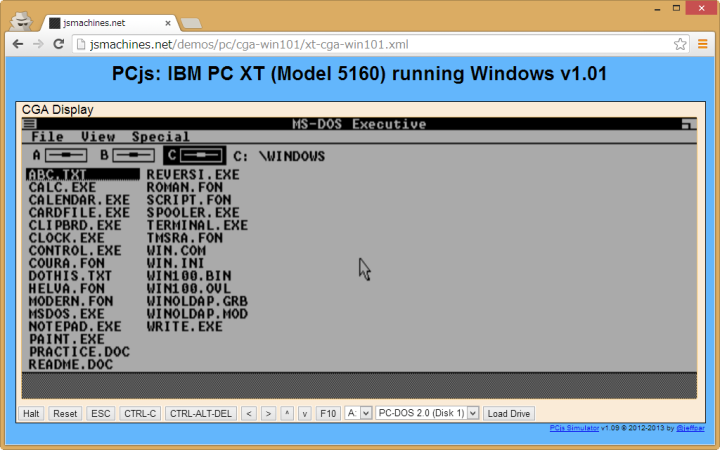Expand the PC-DOS 2.0 (Disk 1) dropdown
The width and height of the screenshot is (720, 450).
click(x=427, y=413)
